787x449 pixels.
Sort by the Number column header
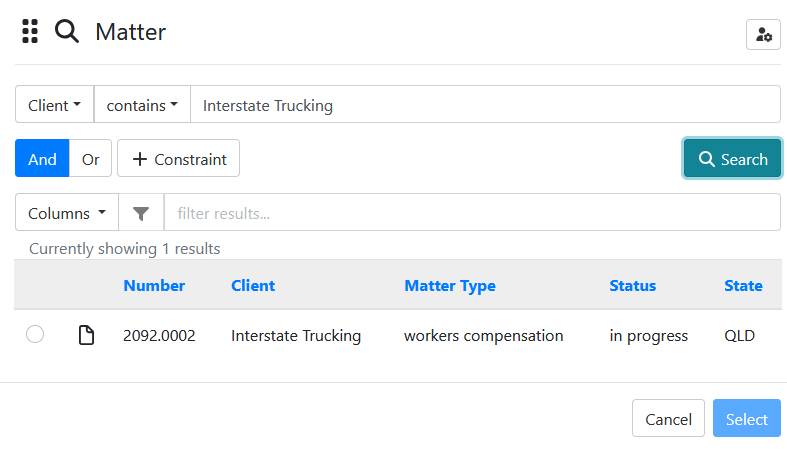[154, 285]
